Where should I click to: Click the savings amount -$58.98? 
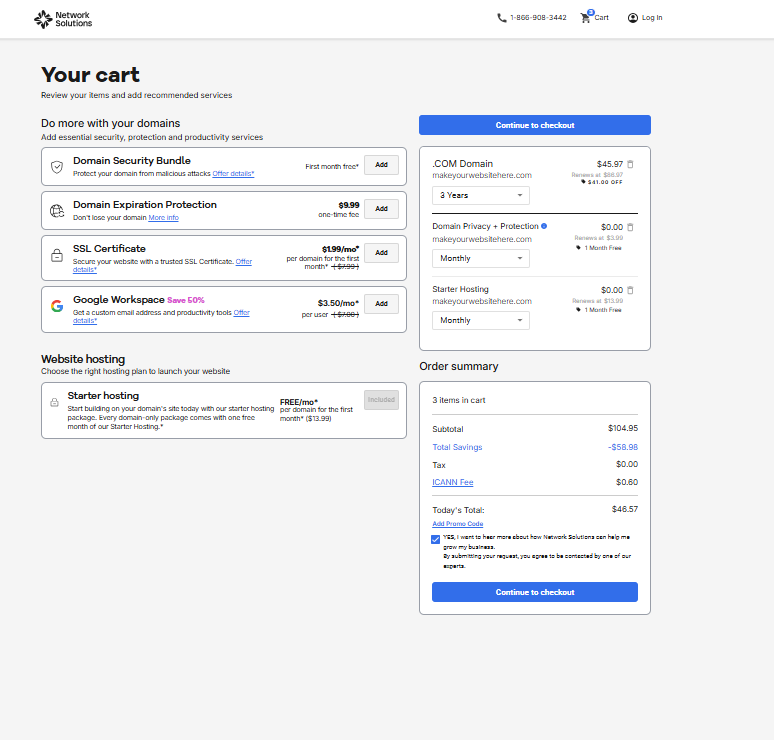tap(623, 447)
